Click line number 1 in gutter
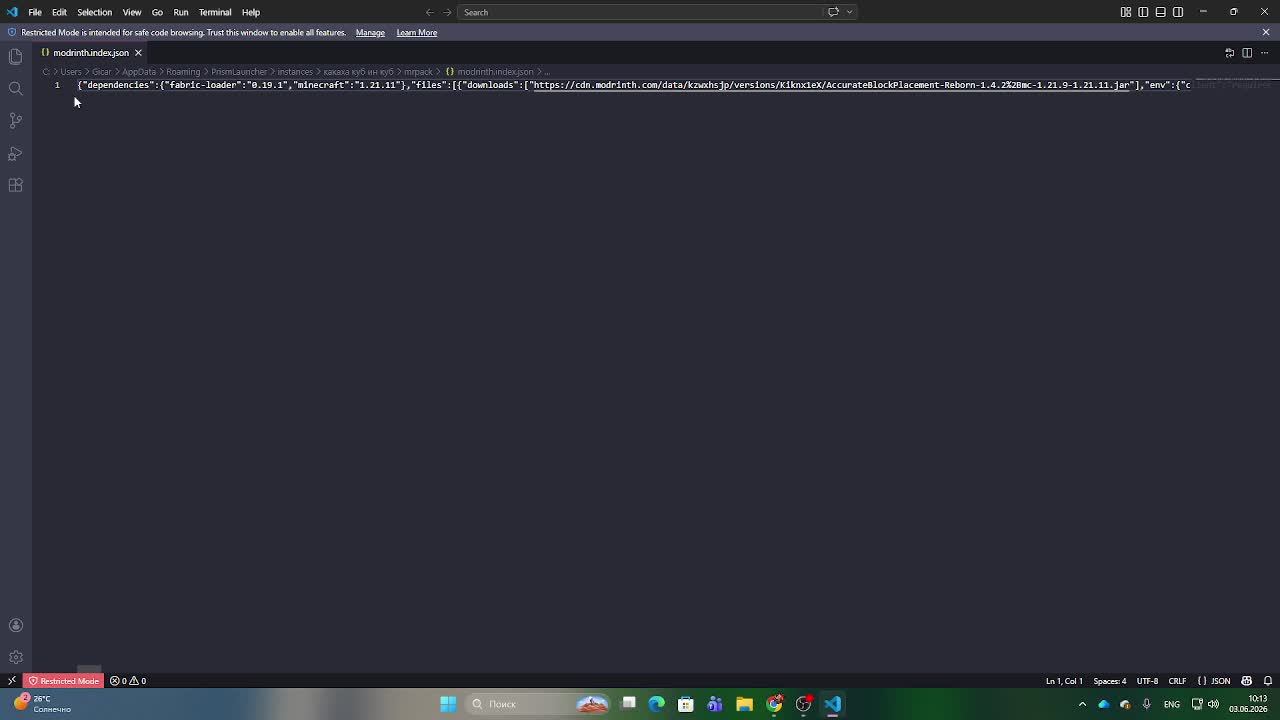The height and width of the screenshot is (720, 1280). (57, 85)
